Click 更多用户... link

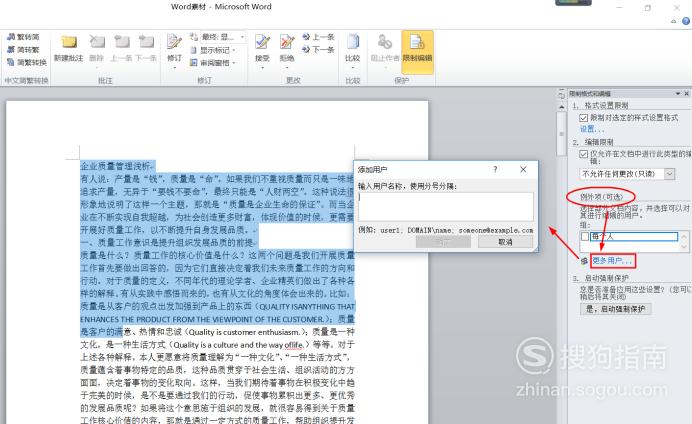point(612,261)
